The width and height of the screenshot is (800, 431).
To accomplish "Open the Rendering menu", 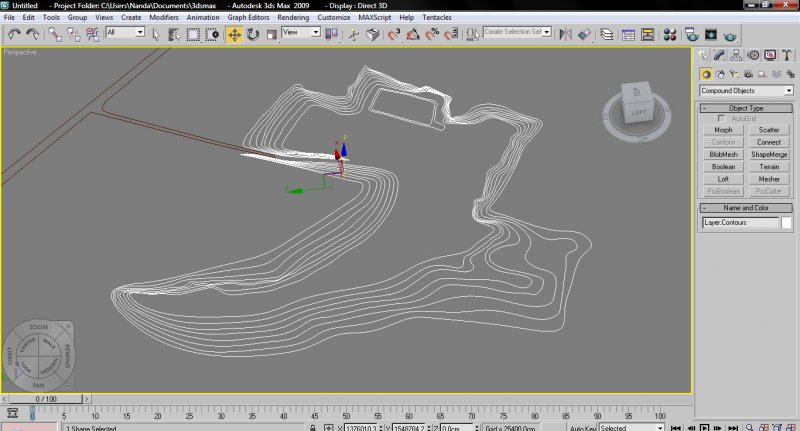I will point(293,18).
